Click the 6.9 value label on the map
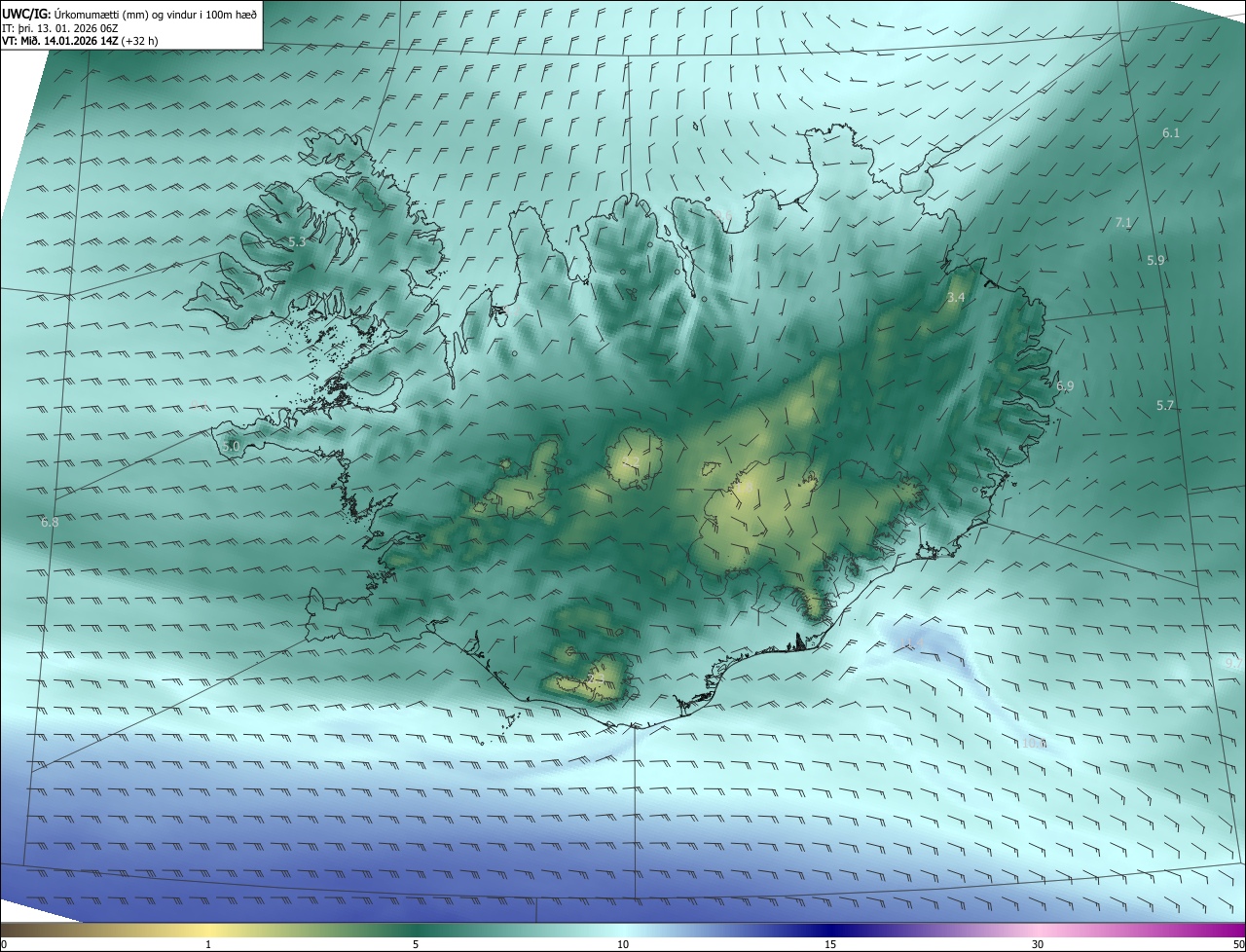 pos(1065,386)
